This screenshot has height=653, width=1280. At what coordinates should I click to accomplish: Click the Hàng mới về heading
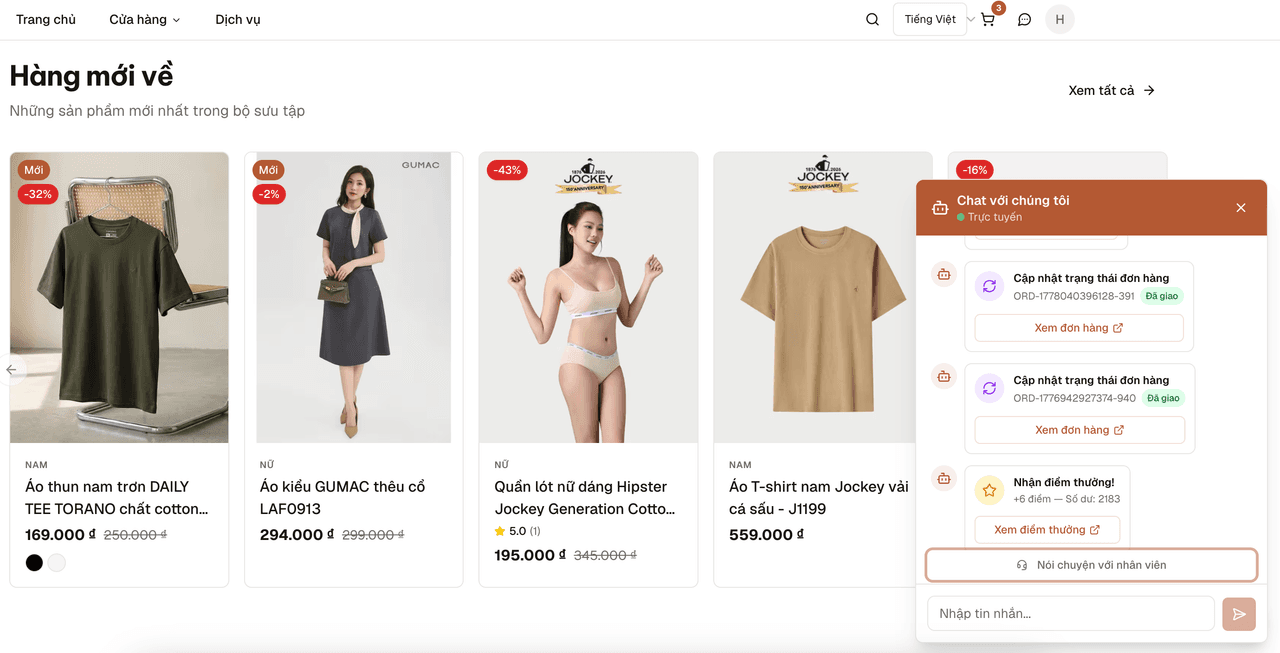tap(91, 75)
